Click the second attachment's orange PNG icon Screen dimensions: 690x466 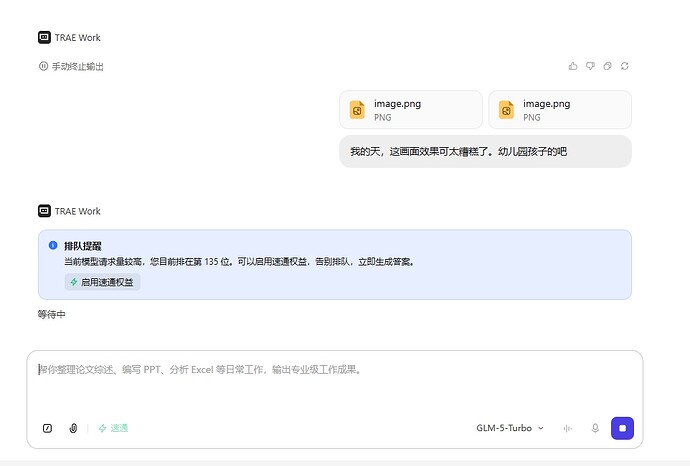pos(506,110)
